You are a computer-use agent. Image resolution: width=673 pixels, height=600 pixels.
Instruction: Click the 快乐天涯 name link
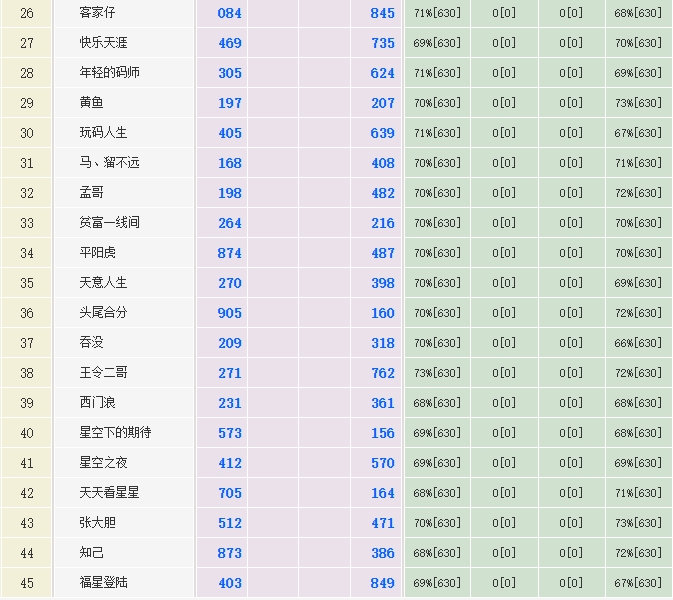point(104,43)
